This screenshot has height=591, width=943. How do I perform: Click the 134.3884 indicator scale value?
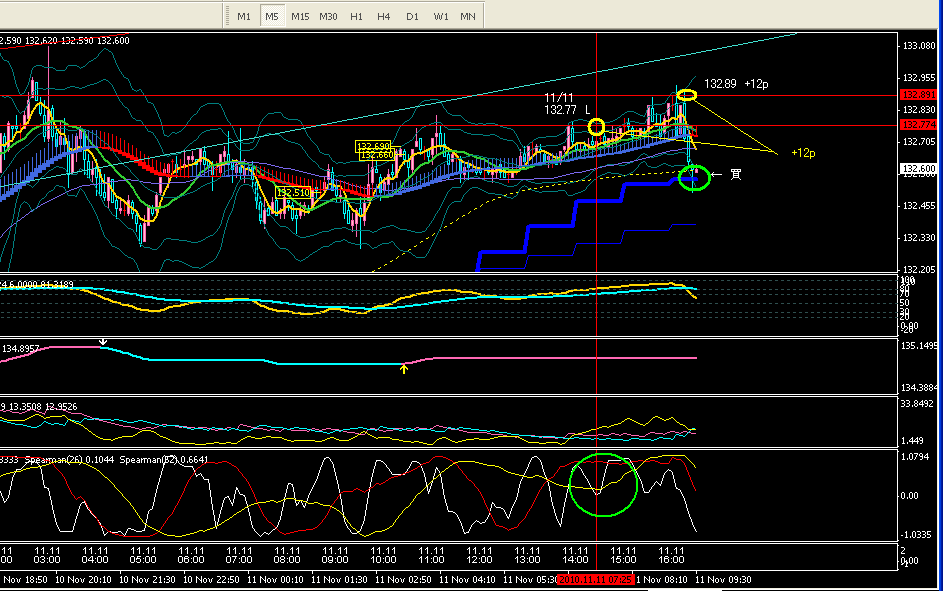(919, 388)
